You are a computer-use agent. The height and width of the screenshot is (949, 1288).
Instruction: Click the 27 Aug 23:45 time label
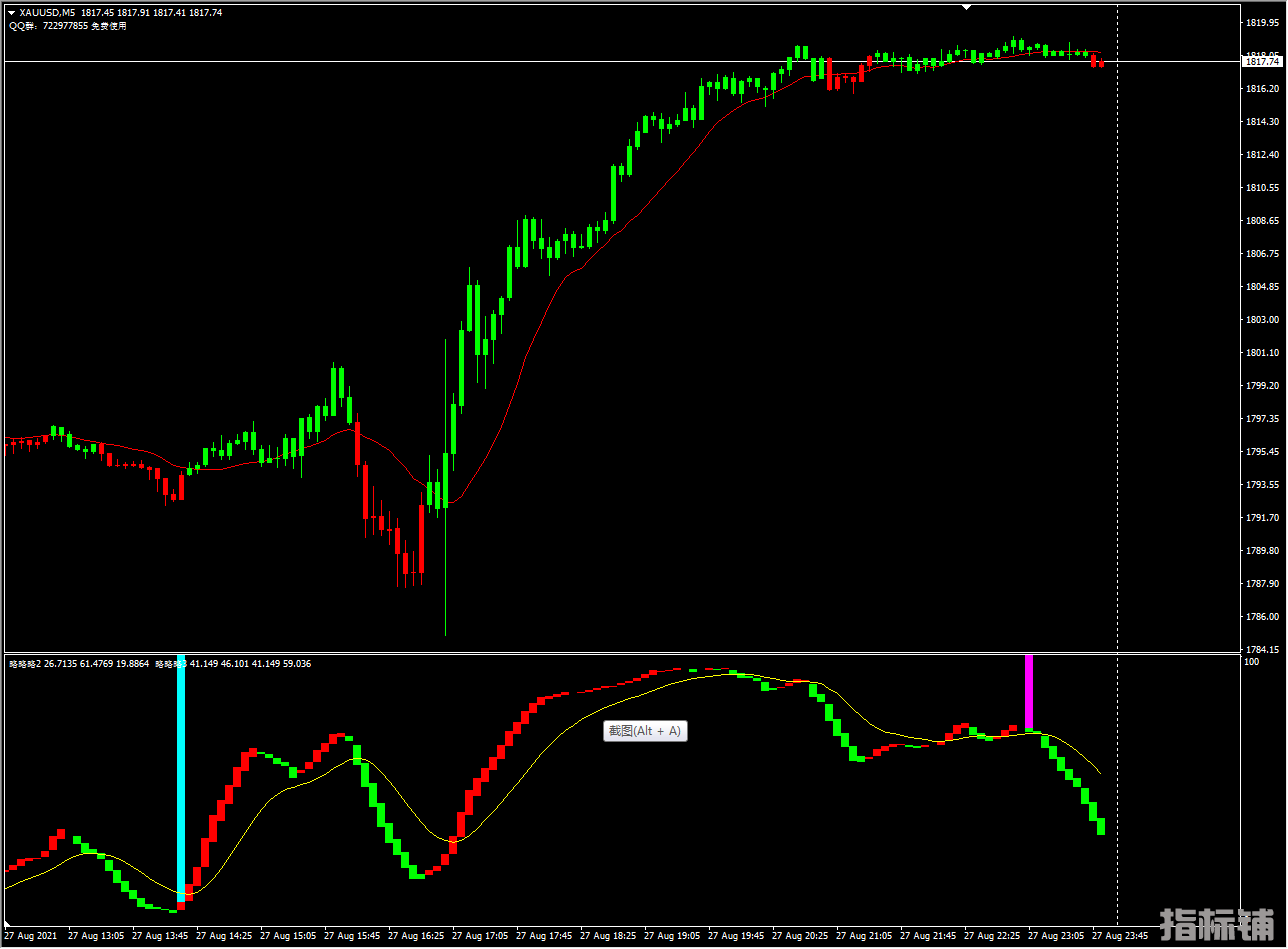click(1119, 937)
